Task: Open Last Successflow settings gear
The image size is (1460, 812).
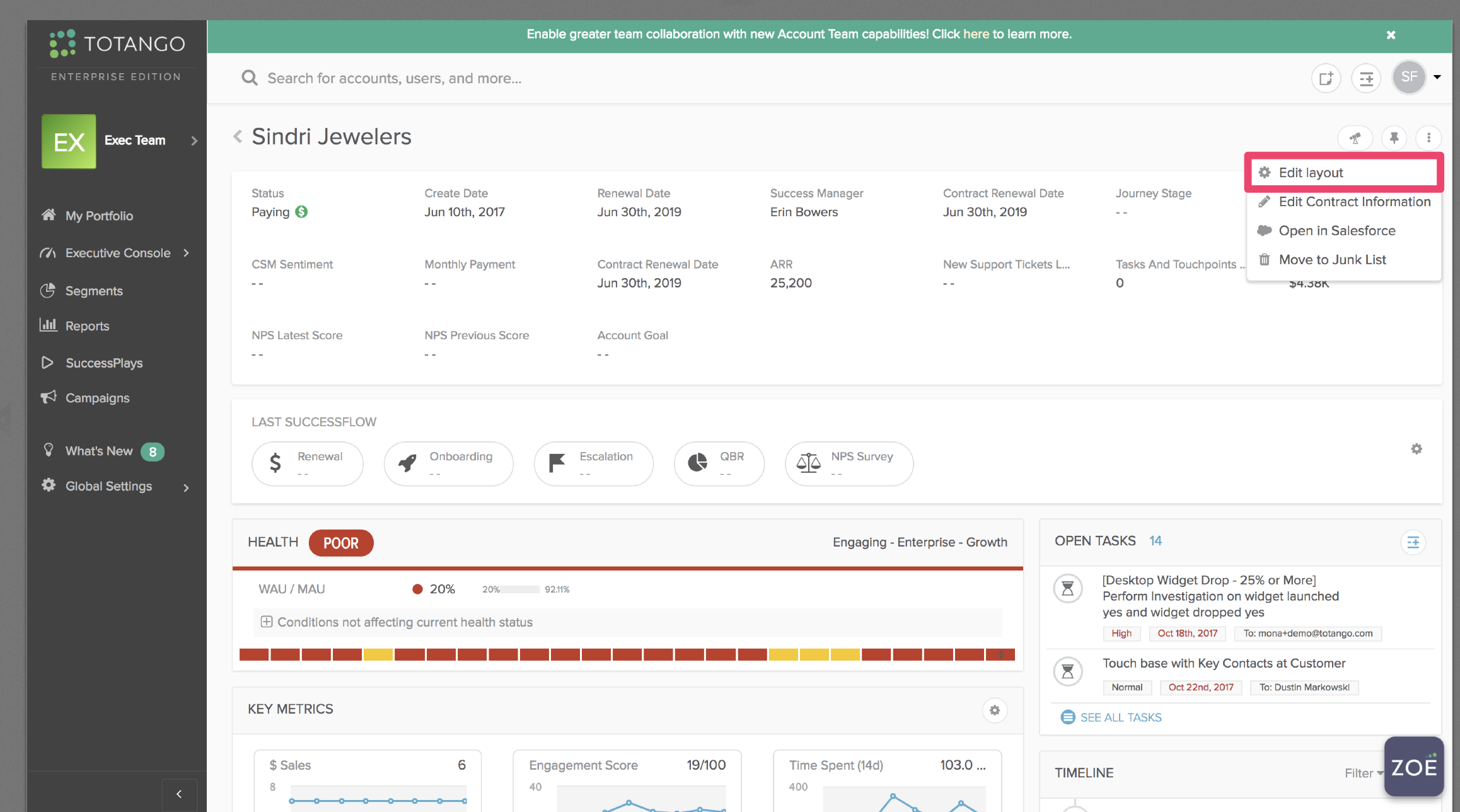Action: tap(1417, 449)
